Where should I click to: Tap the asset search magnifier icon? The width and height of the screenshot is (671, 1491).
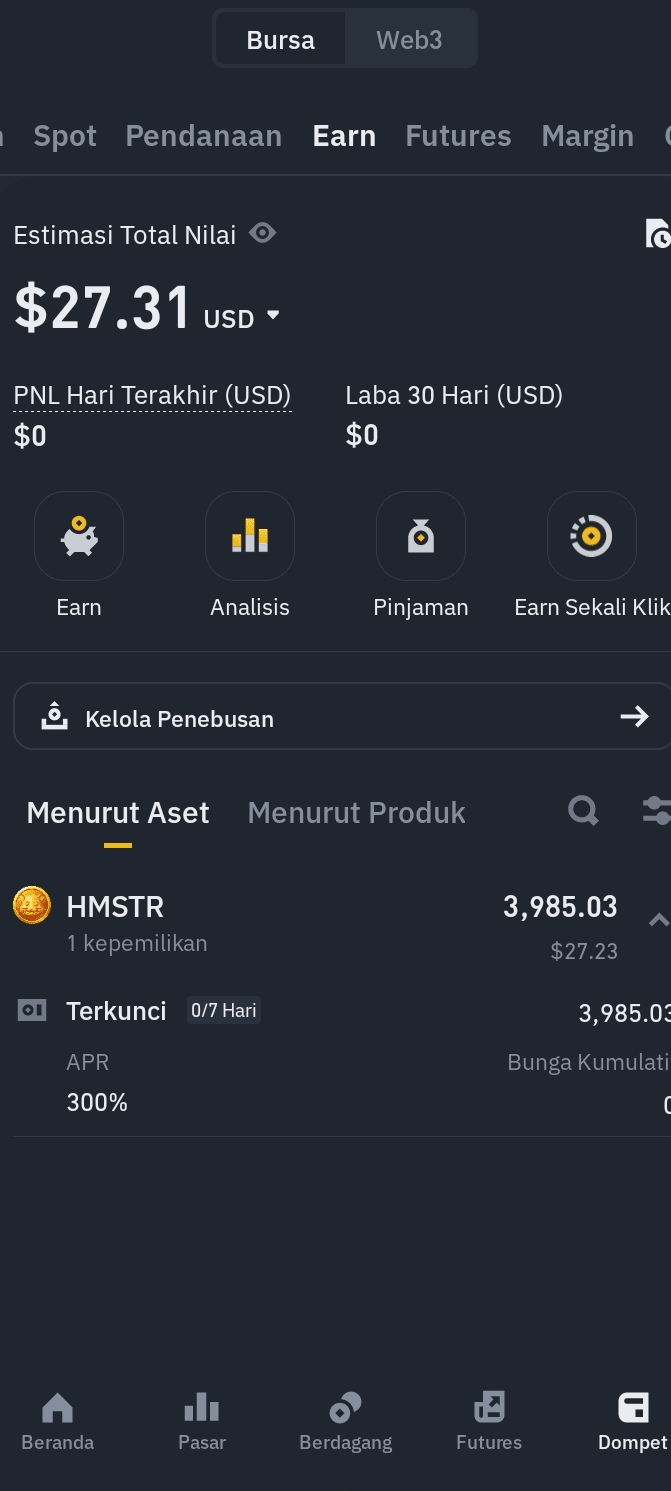(x=583, y=811)
